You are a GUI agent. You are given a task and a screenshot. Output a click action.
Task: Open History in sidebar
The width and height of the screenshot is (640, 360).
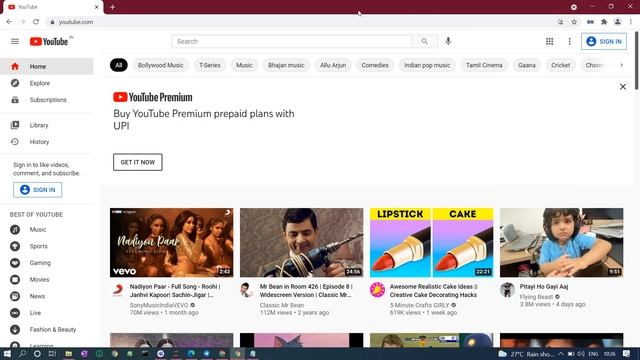[x=47, y=142]
